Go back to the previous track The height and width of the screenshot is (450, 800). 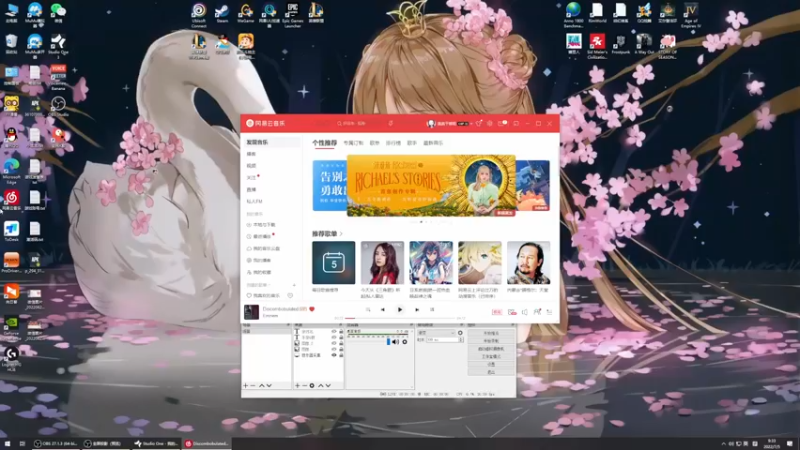tap(383, 310)
